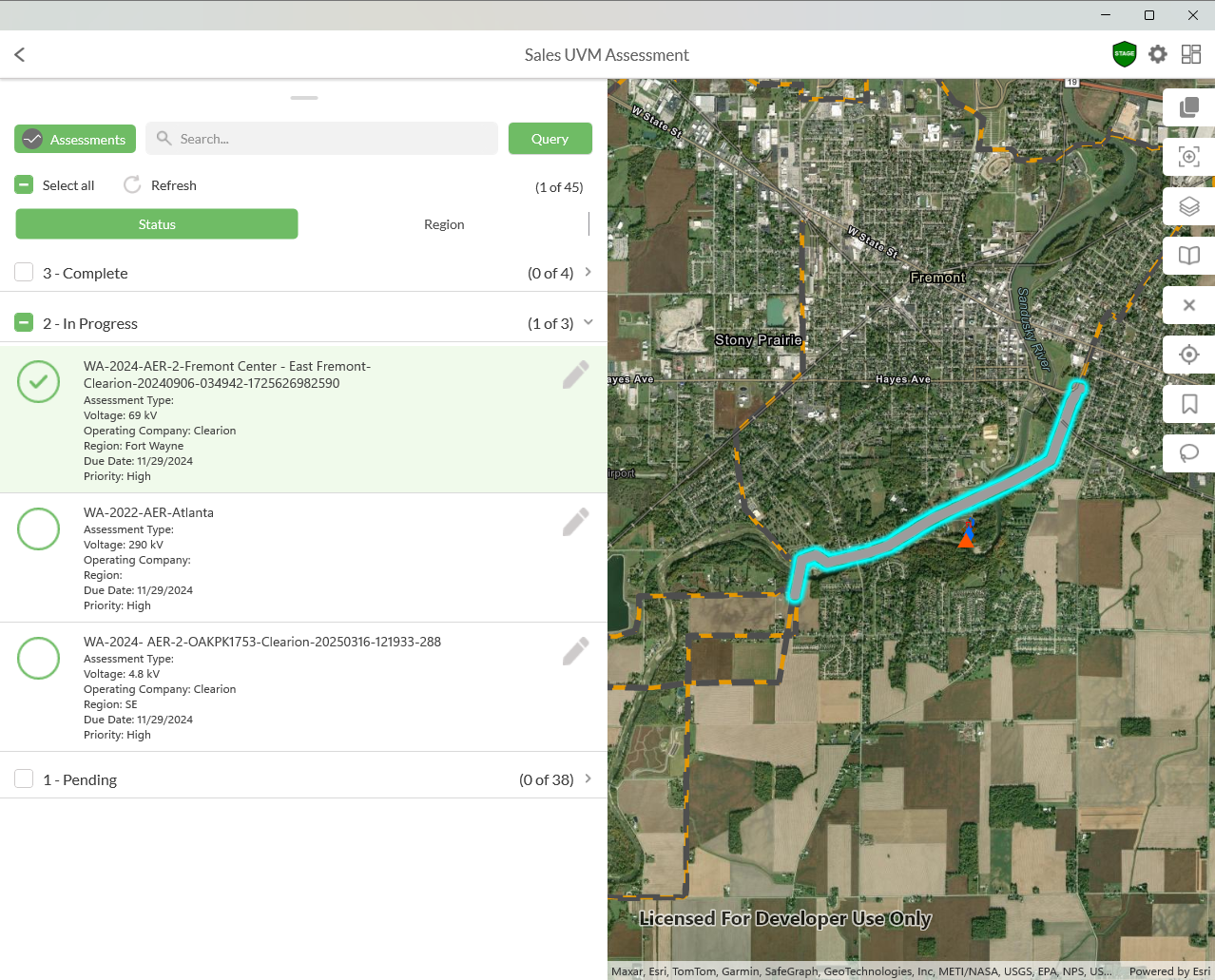Image resolution: width=1215 pixels, height=980 pixels.
Task: Click the green STAGE environment badge
Action: [x=1124, y=54]
